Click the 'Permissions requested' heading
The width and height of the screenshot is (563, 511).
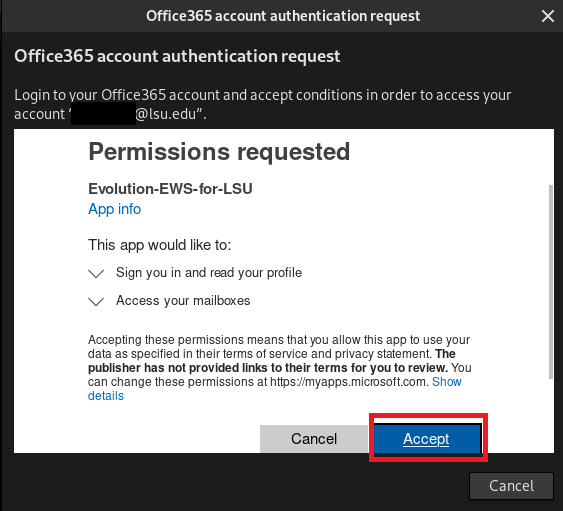[x=219, y=152]
